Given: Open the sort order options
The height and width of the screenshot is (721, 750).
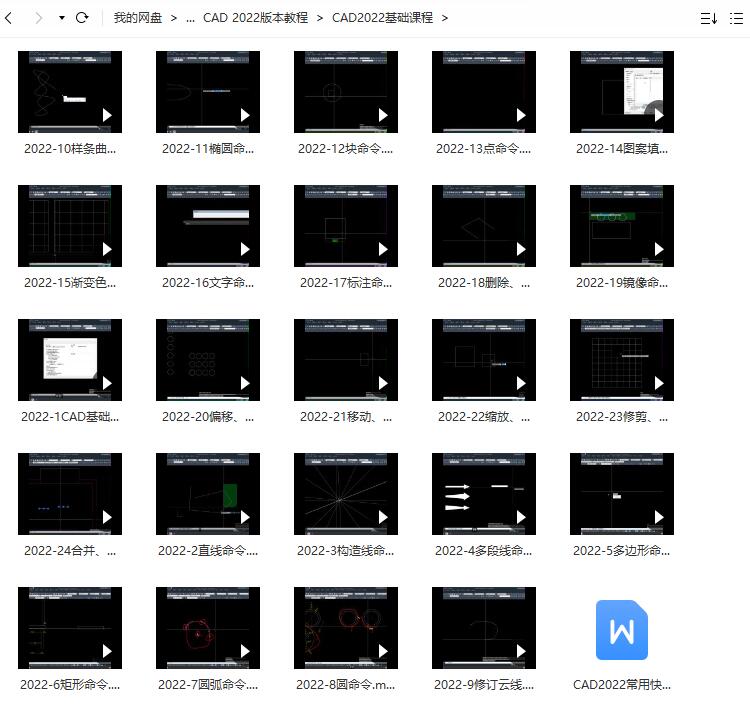Looking at the screenshot, I should pos(708,18).
